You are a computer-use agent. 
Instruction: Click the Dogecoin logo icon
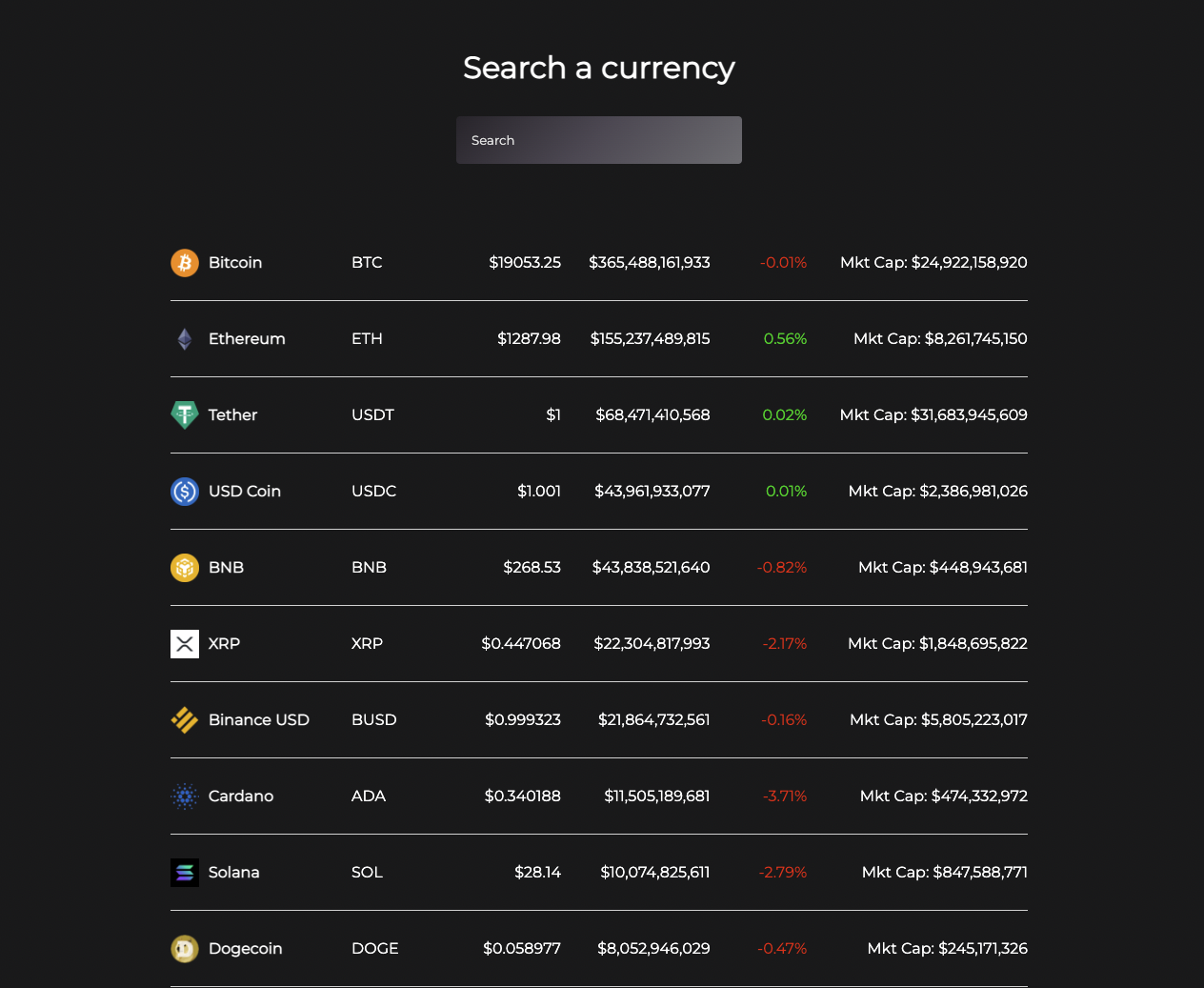185,949
